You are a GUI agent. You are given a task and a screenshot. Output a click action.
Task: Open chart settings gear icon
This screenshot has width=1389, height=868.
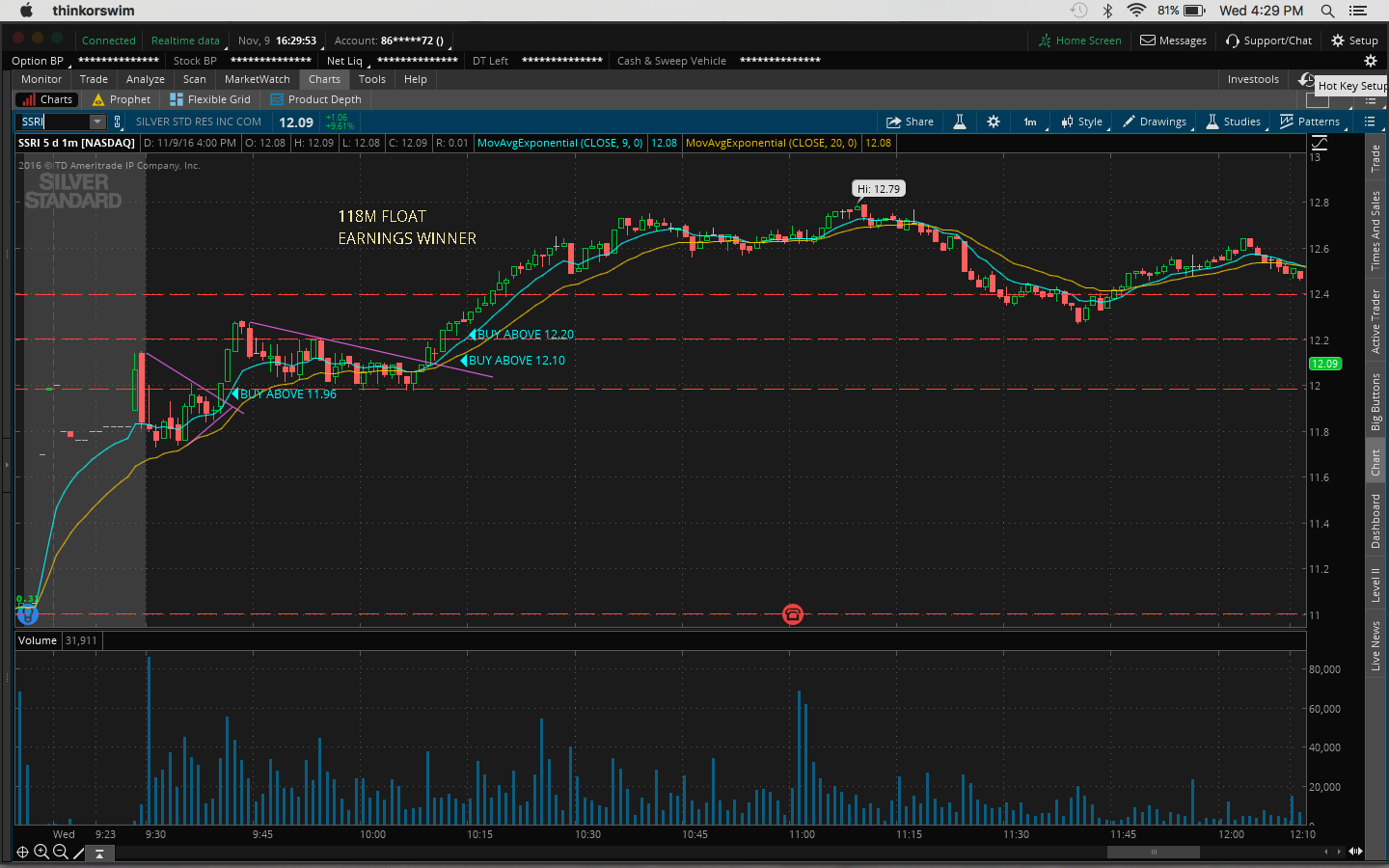pyautogui.click(x=994, y=122)
